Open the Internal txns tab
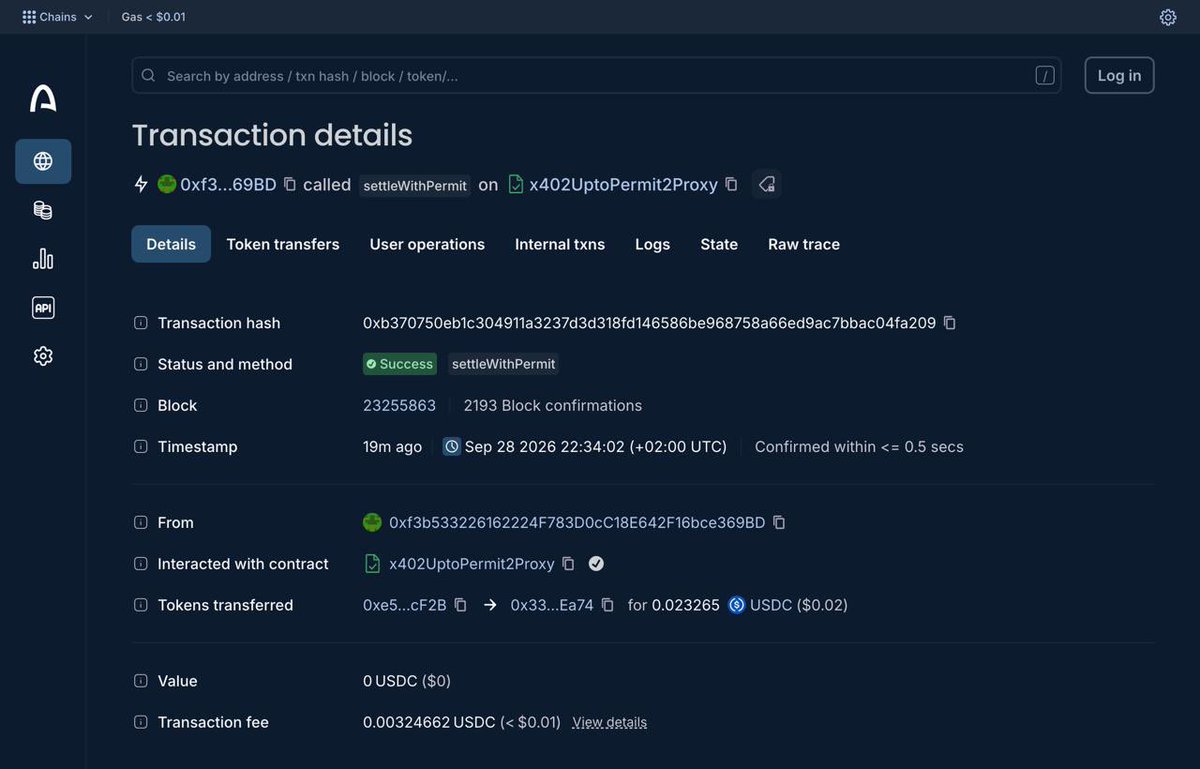Screen dimensions: 1200x769 [560, 244]
